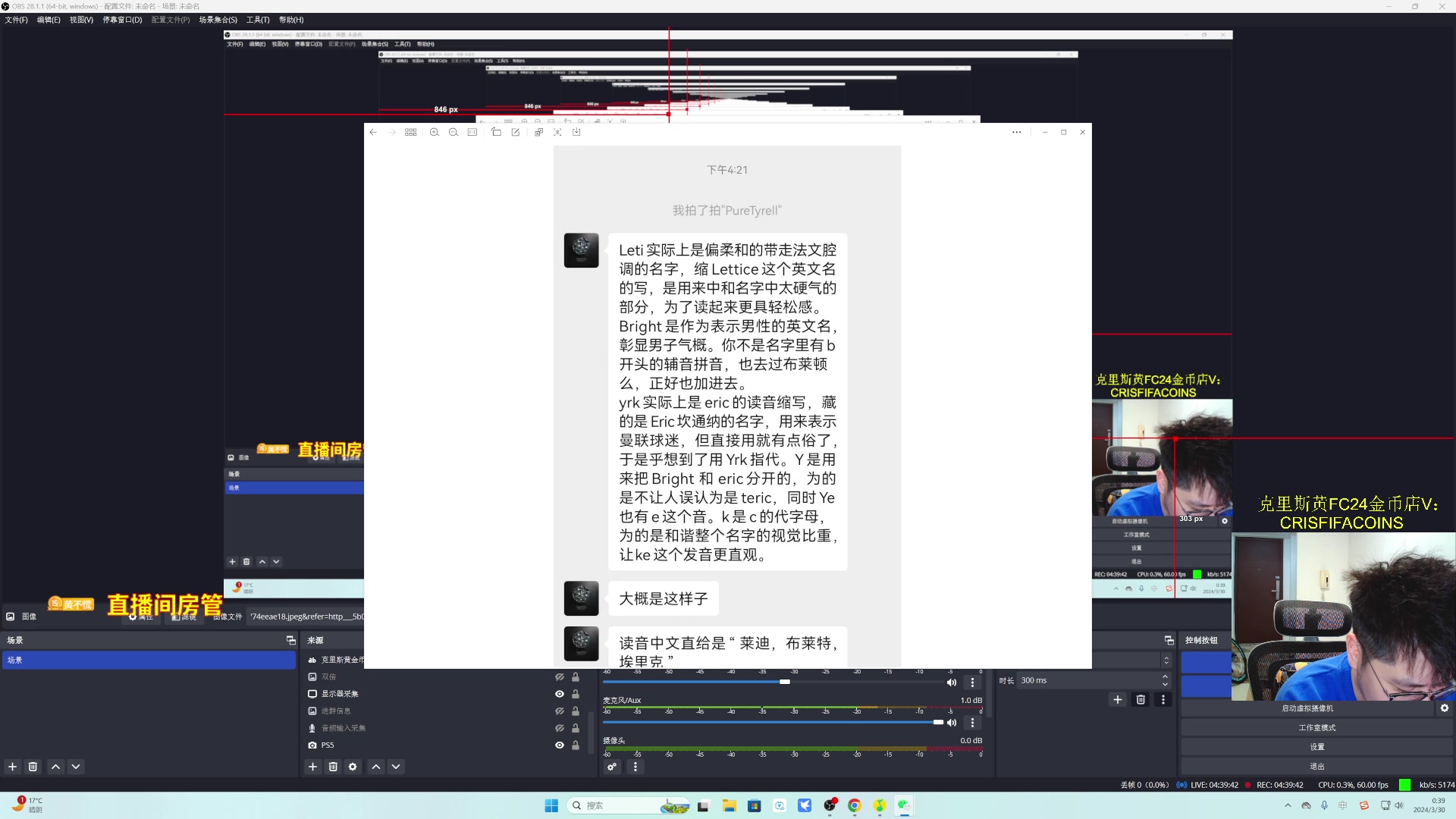Move scene down
Image resolution: width=1456 pixels, height=819 pixels.
76,767
